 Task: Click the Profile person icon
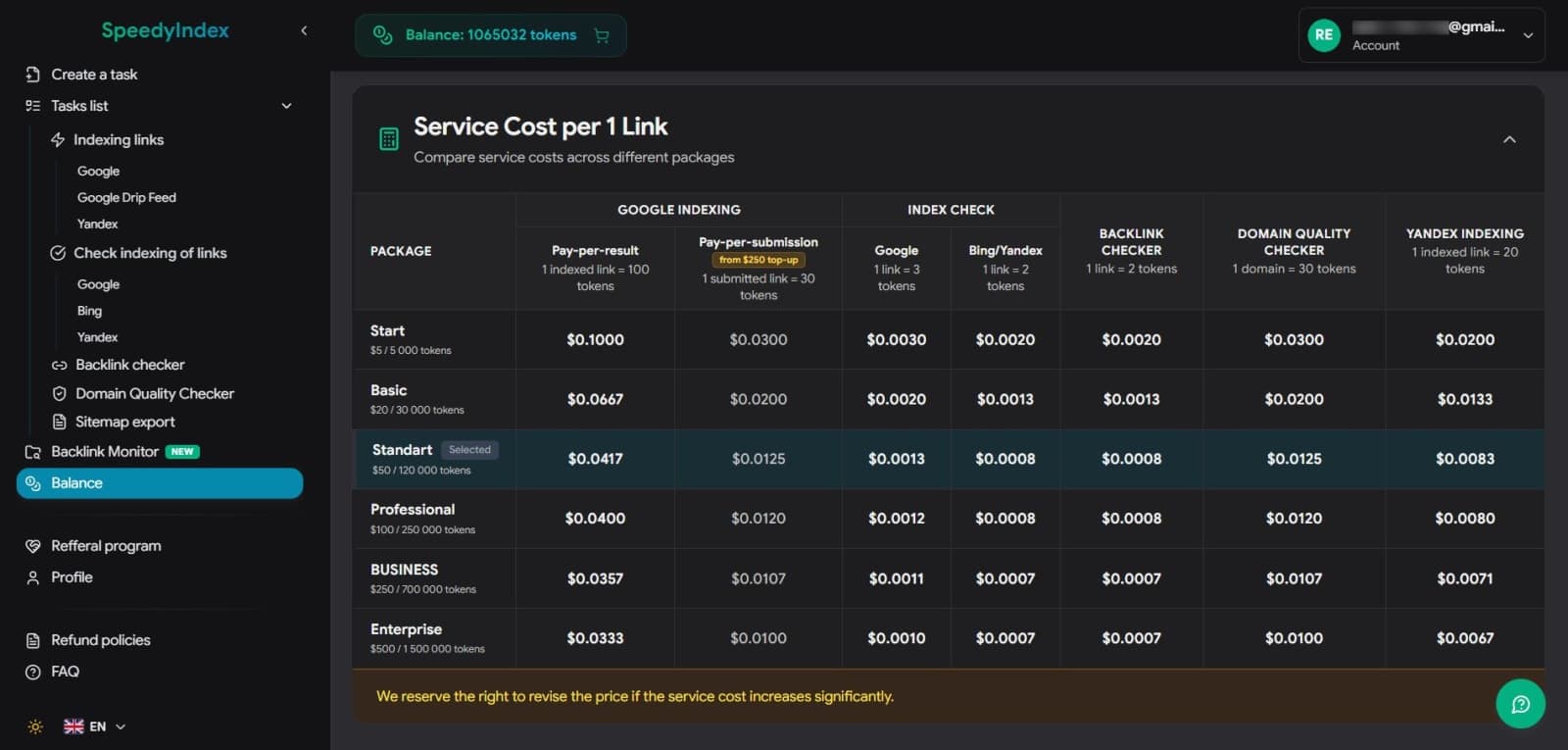32,577
